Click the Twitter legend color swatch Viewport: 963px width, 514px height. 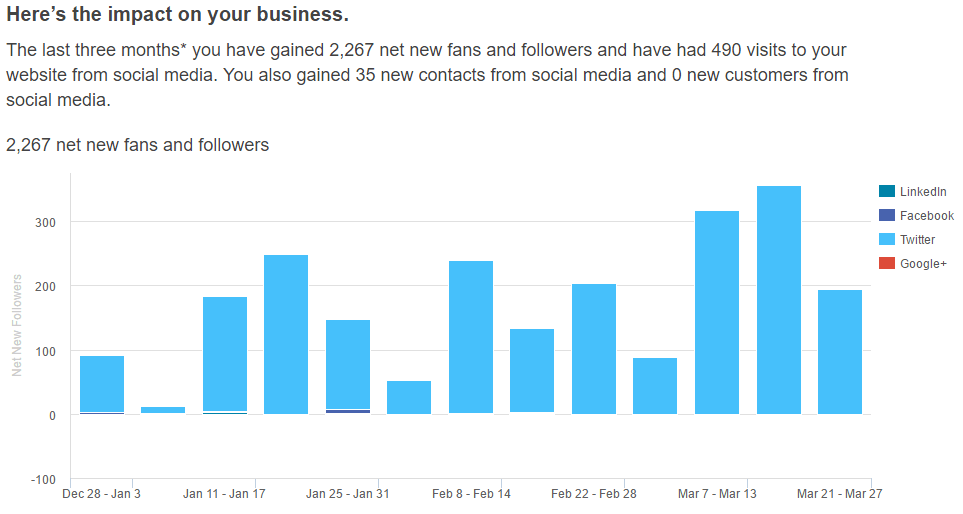[887, 239]
